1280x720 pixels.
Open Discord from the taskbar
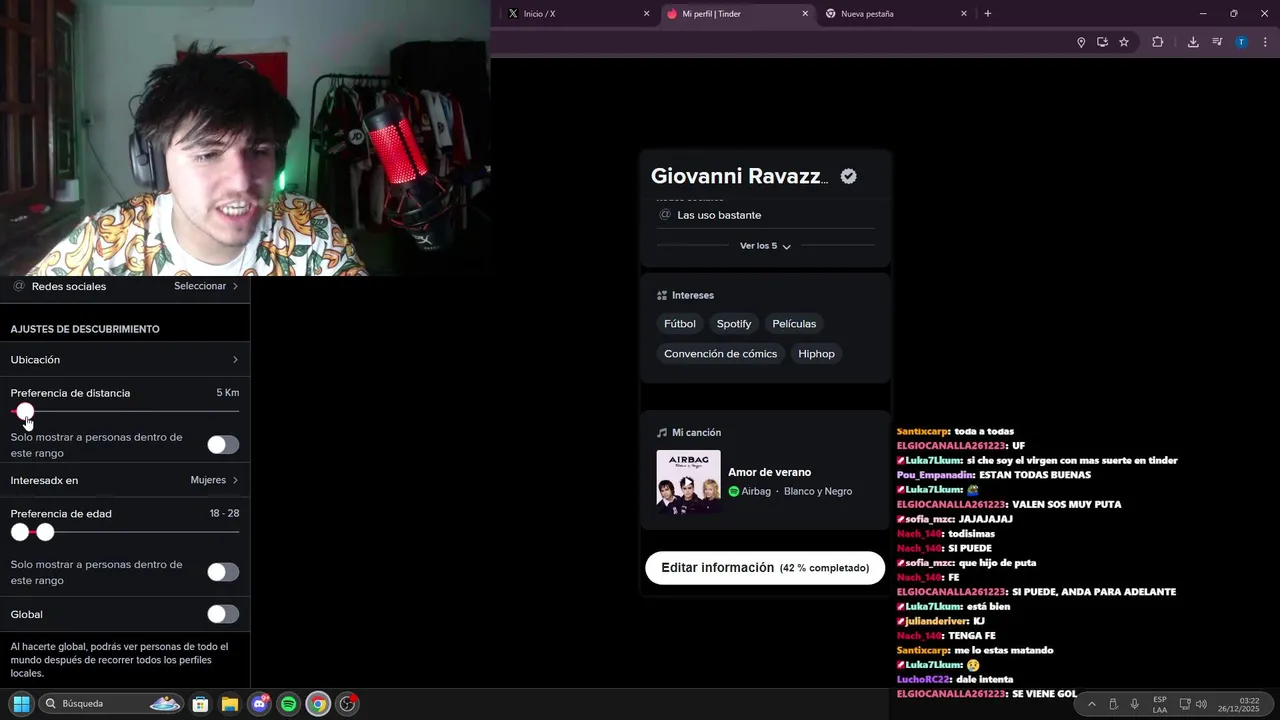coord(259,704)
